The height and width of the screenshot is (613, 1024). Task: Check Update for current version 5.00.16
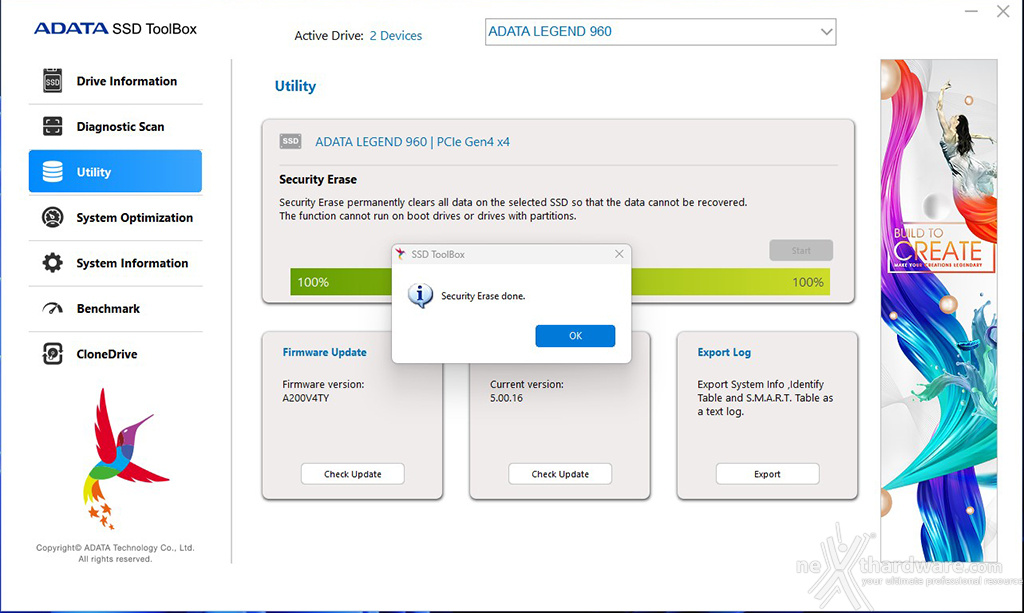click(560, 474)
